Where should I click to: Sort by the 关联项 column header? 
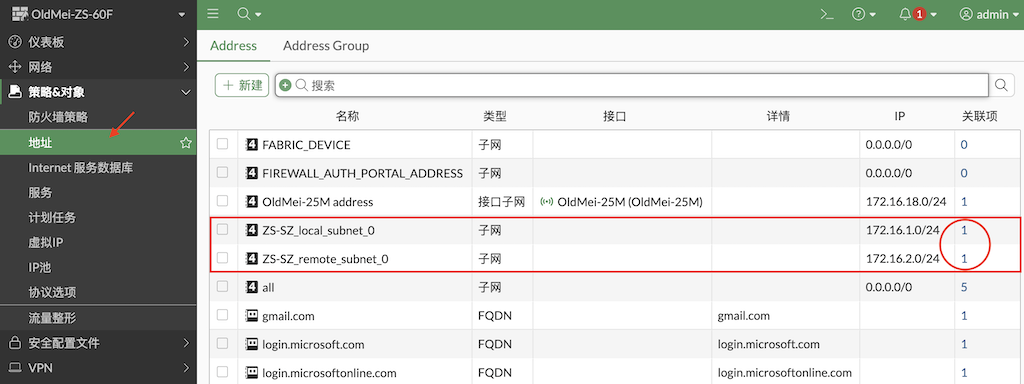[980, 116]
